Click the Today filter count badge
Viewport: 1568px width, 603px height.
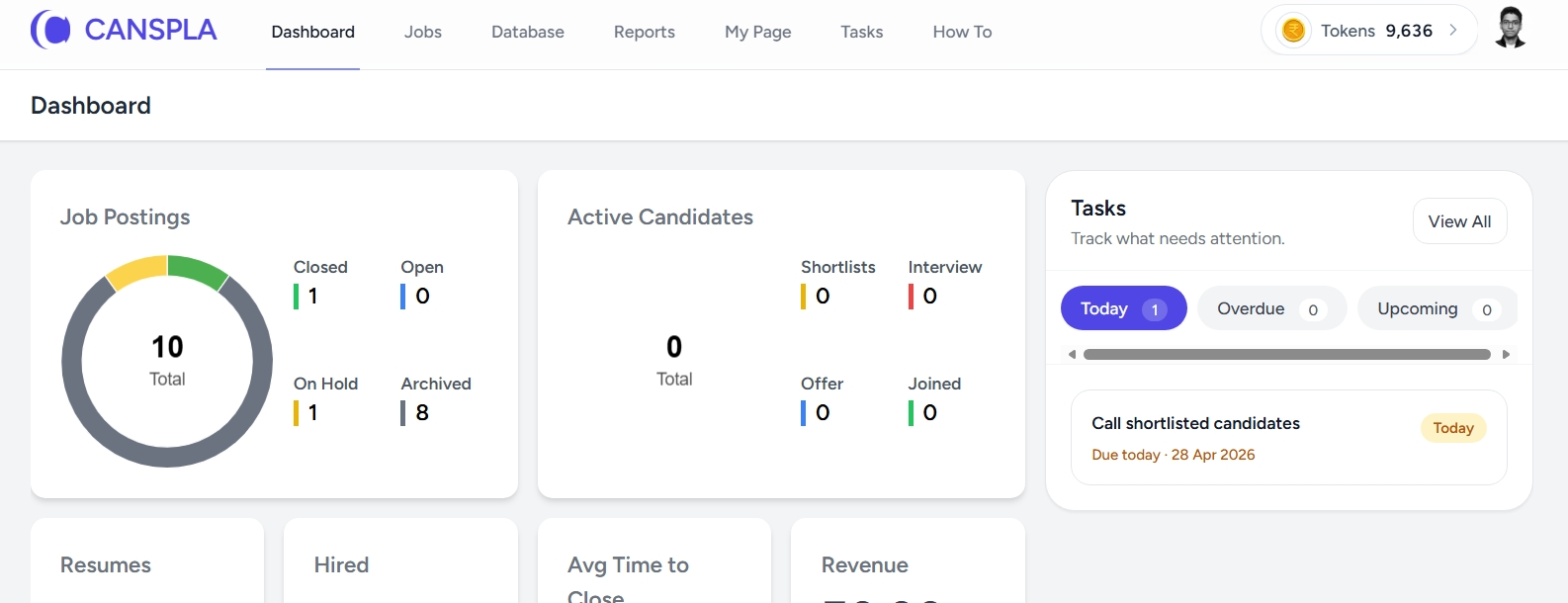pyautogui.click(x=1154, y=309)
